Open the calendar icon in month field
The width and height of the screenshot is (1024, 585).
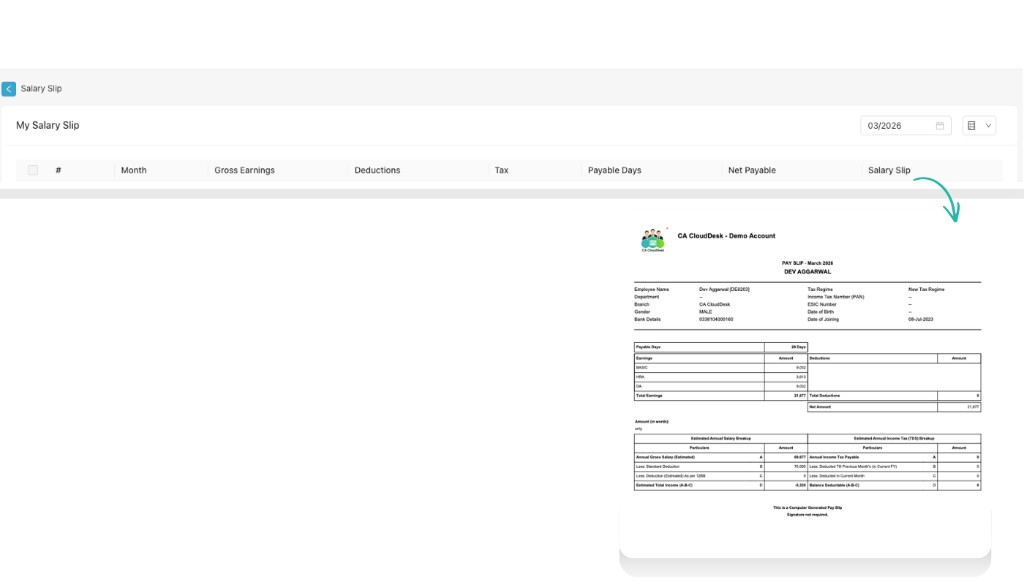(x=940, y=126)
